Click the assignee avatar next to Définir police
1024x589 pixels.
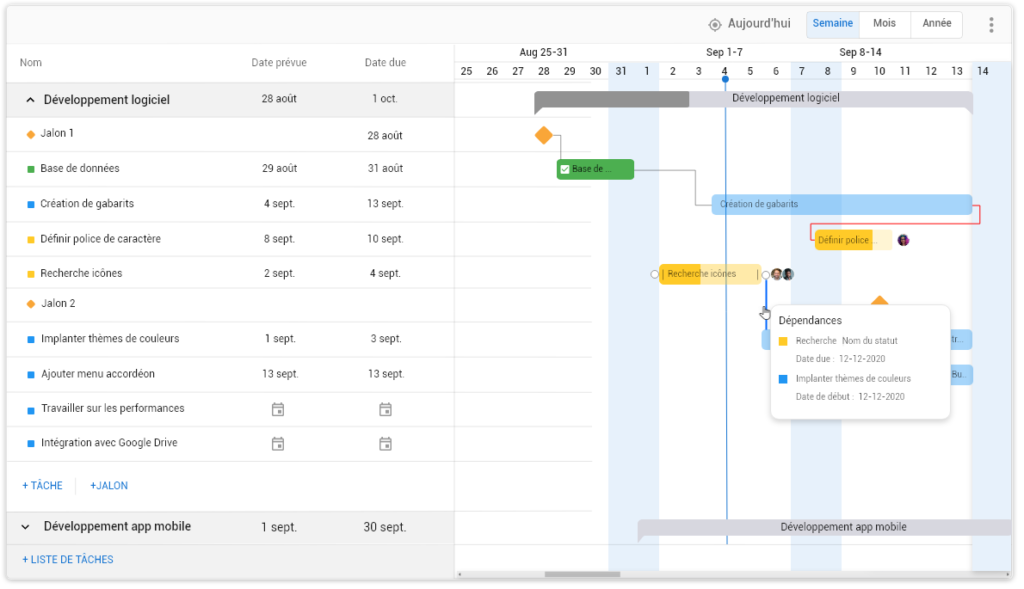(x=903, y=240)
